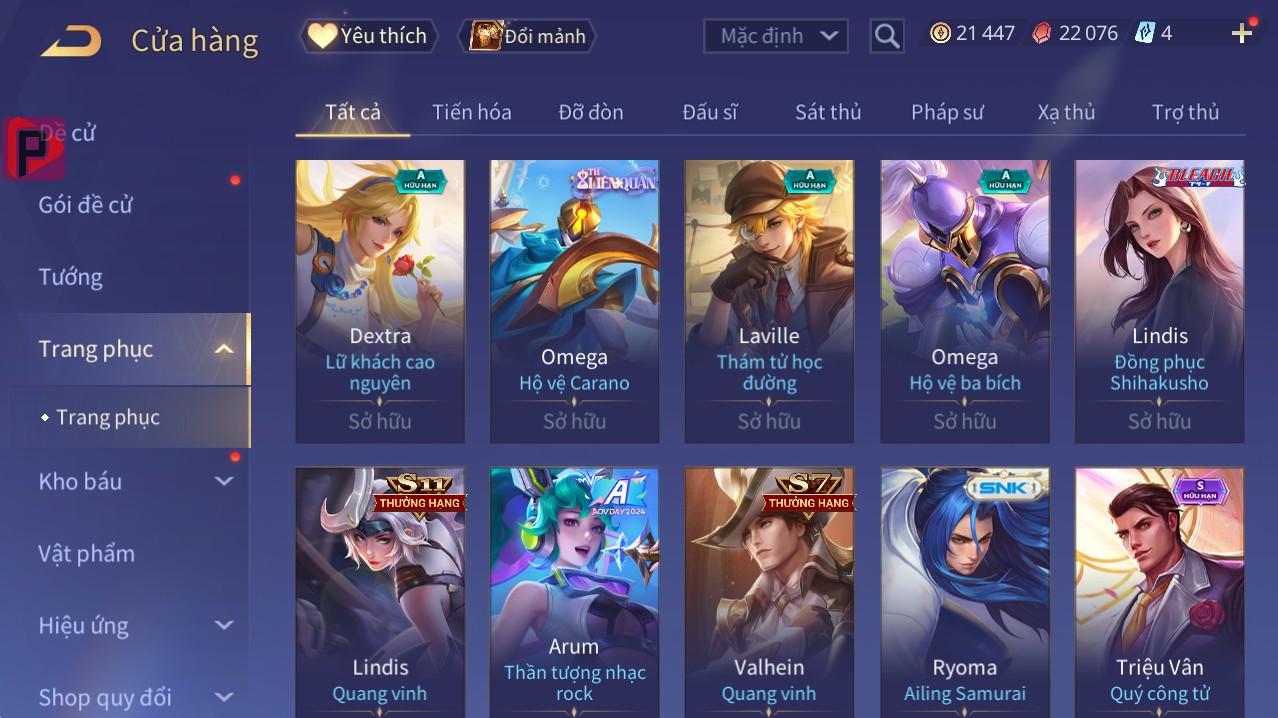Click the chest icon in Đổi mảnh

(485, 36)
